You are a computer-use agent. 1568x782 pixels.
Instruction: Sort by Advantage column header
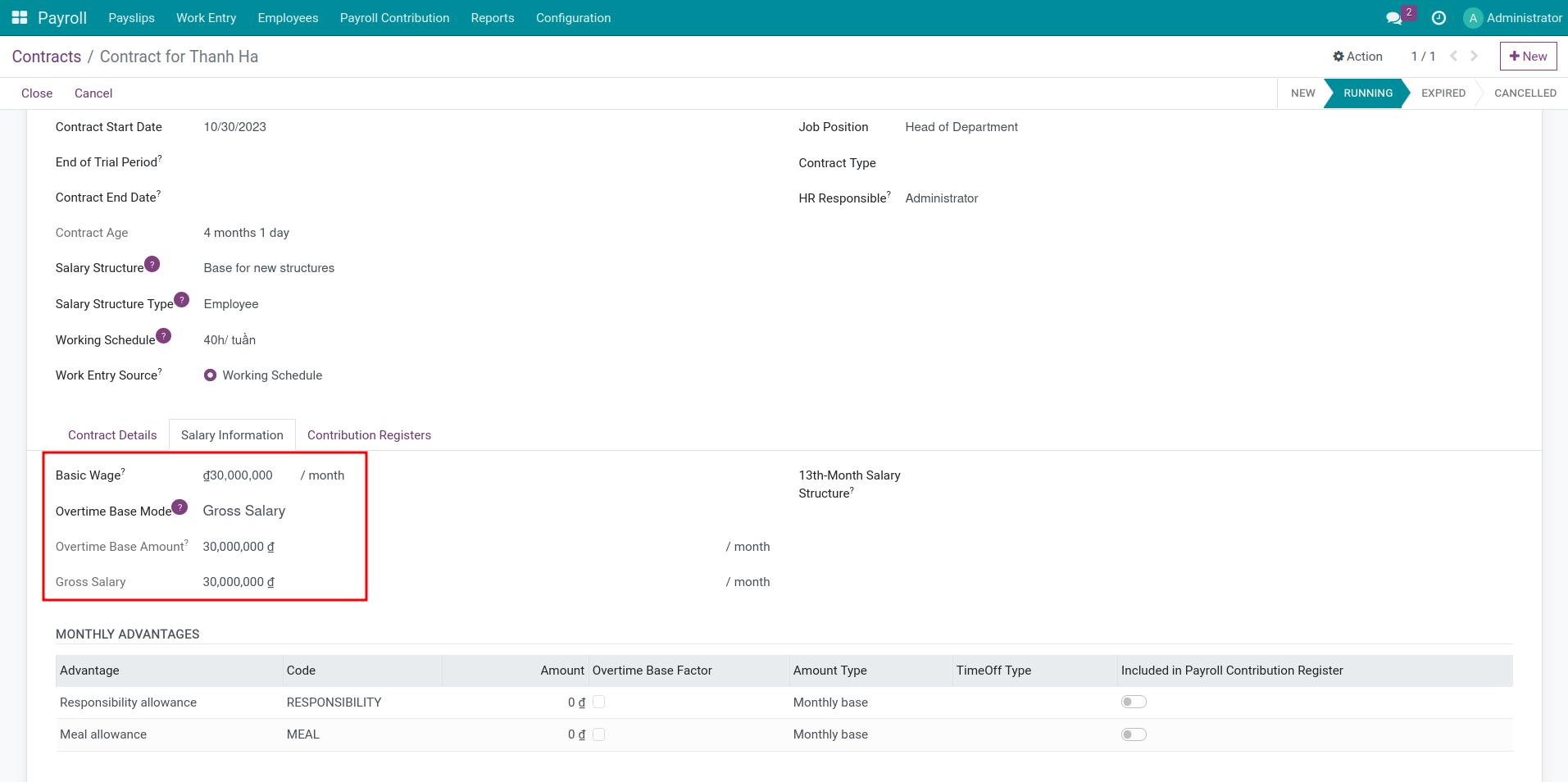tap(169, 671)
